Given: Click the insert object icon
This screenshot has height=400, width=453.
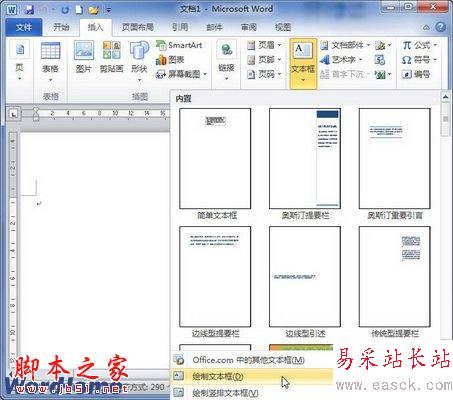Looking at the screenshot, I should click(382, 74).
